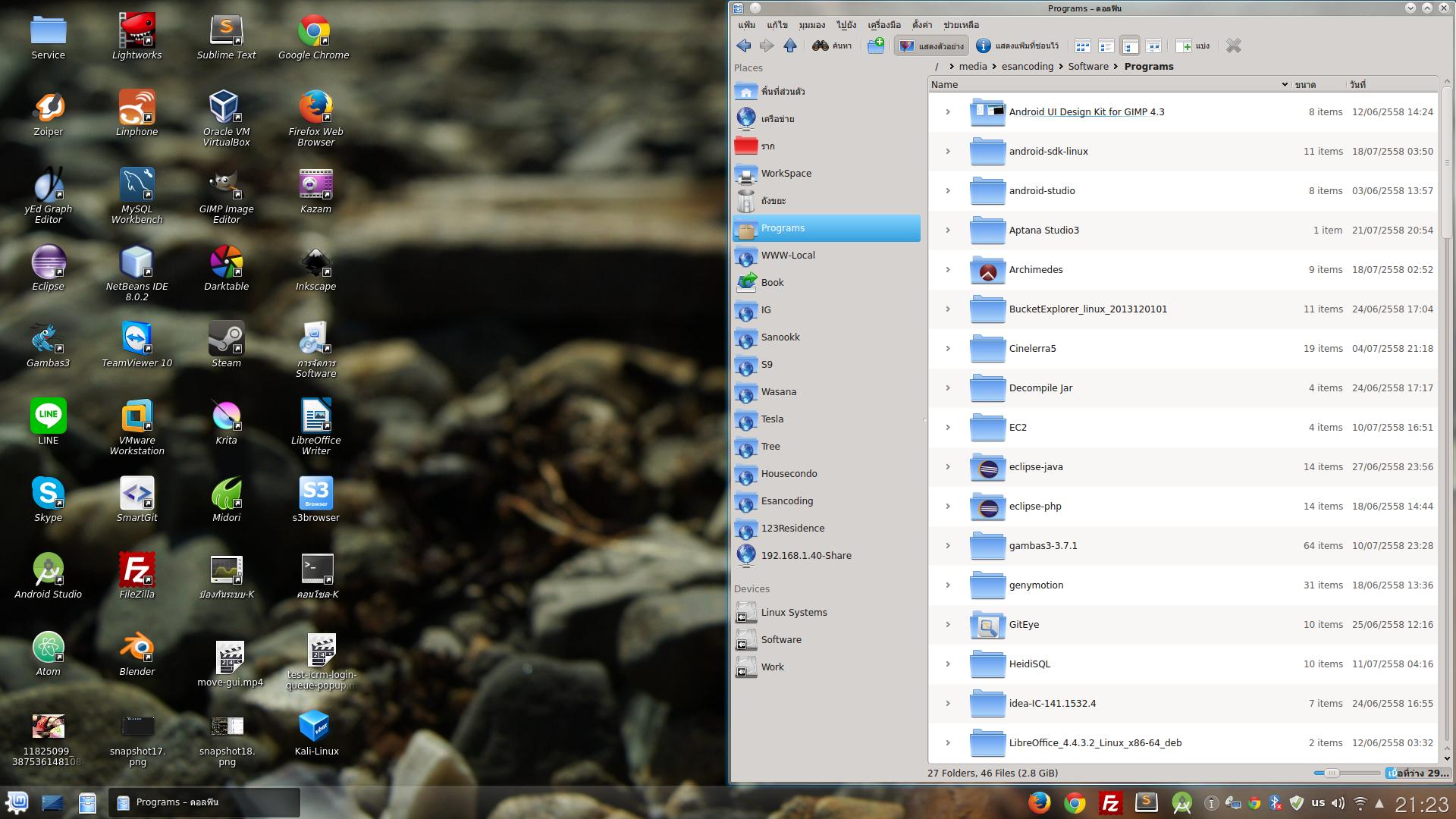Switch to icons view mode
The width and height of the screenshot is (1456, 819).
(1083, 46)
